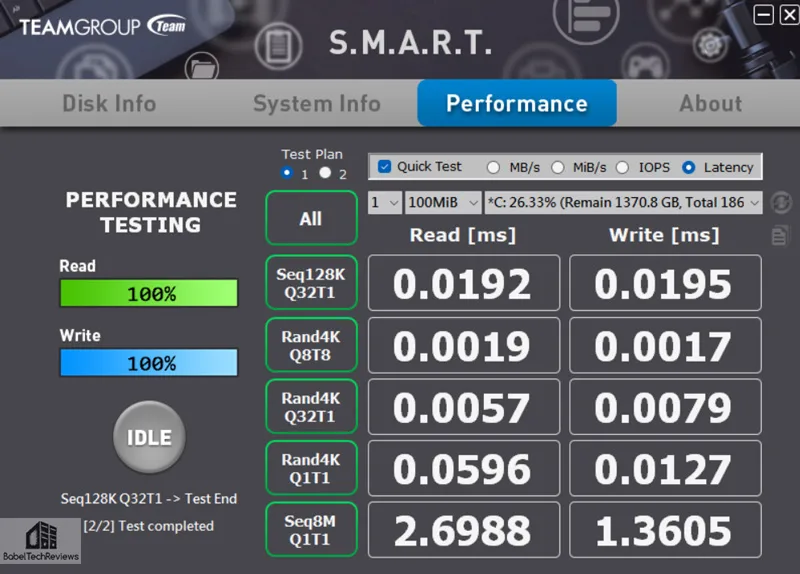The height and width of the screenshot is (574, 800).
Task: Go to the About tab
Action: click(x=711, y=104)
